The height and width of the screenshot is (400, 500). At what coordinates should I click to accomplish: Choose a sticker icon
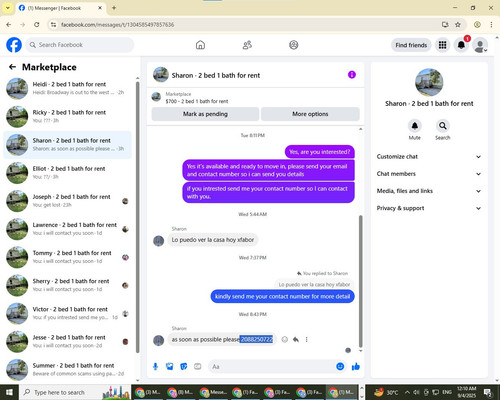[x=184, y=367]
